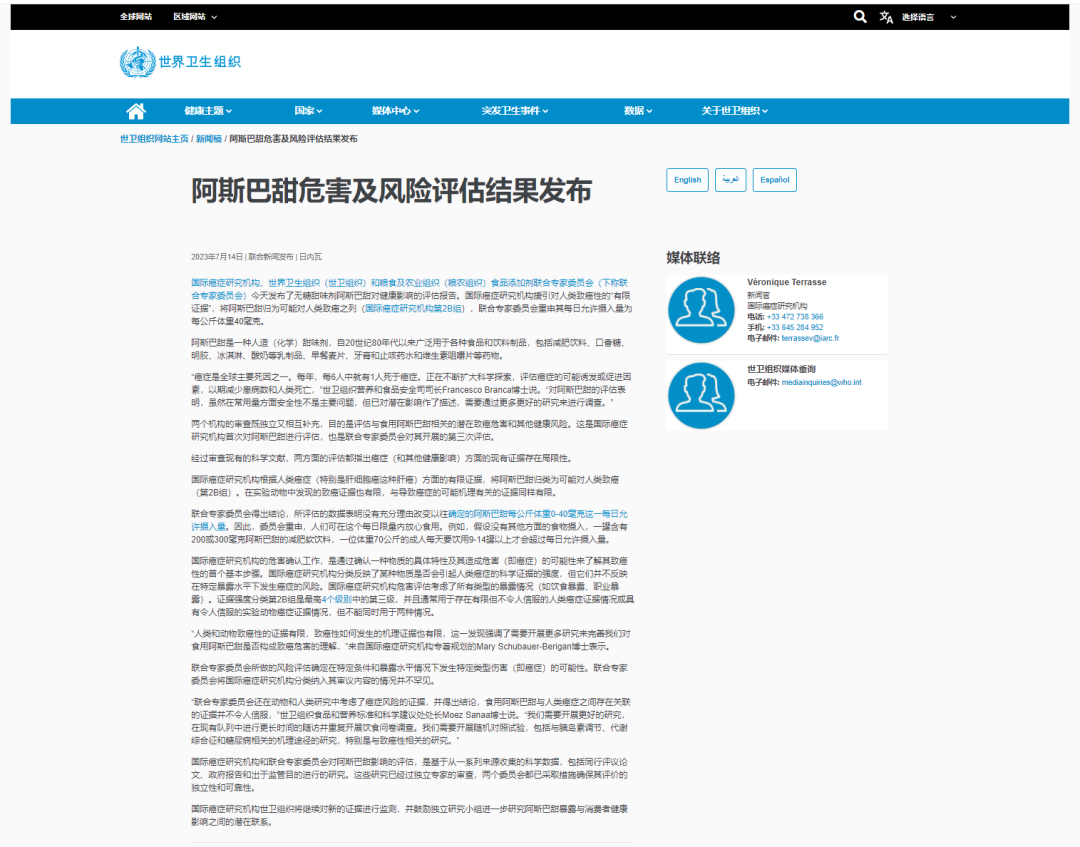The image size is (1080, 847).
Task: Switch to the English version
Action: click(687, 179)
